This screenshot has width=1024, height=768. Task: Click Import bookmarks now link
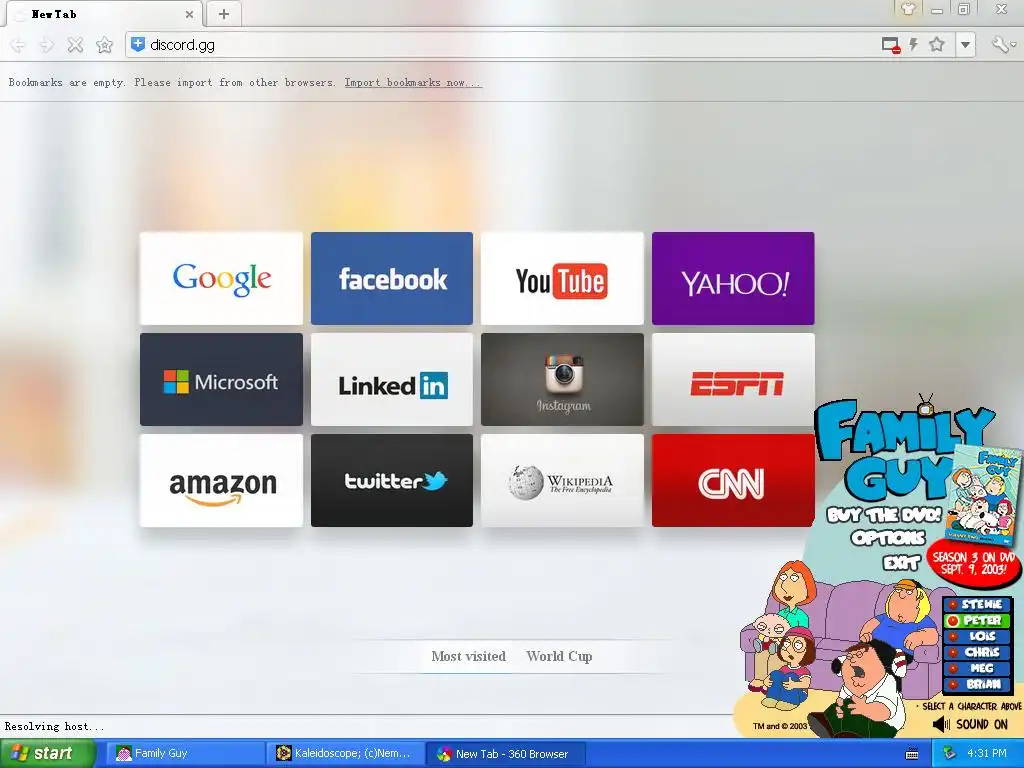coord(413,82)
